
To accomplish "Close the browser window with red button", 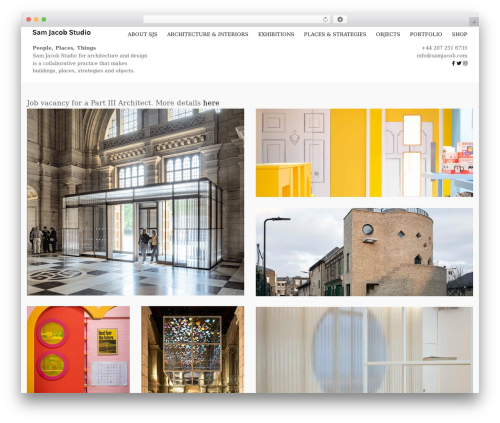I will 29,20.
